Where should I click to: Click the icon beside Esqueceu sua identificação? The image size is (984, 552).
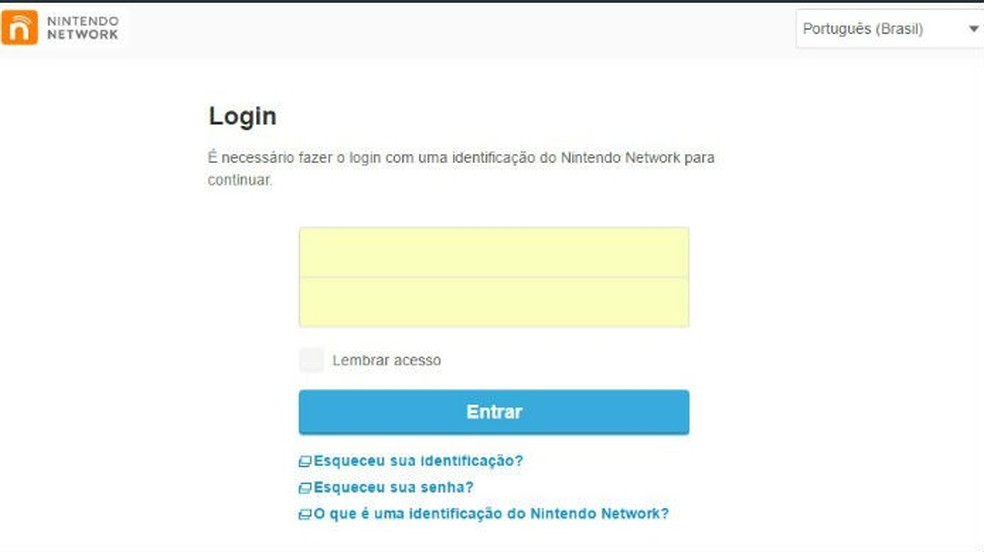click(x=305, y=462)
